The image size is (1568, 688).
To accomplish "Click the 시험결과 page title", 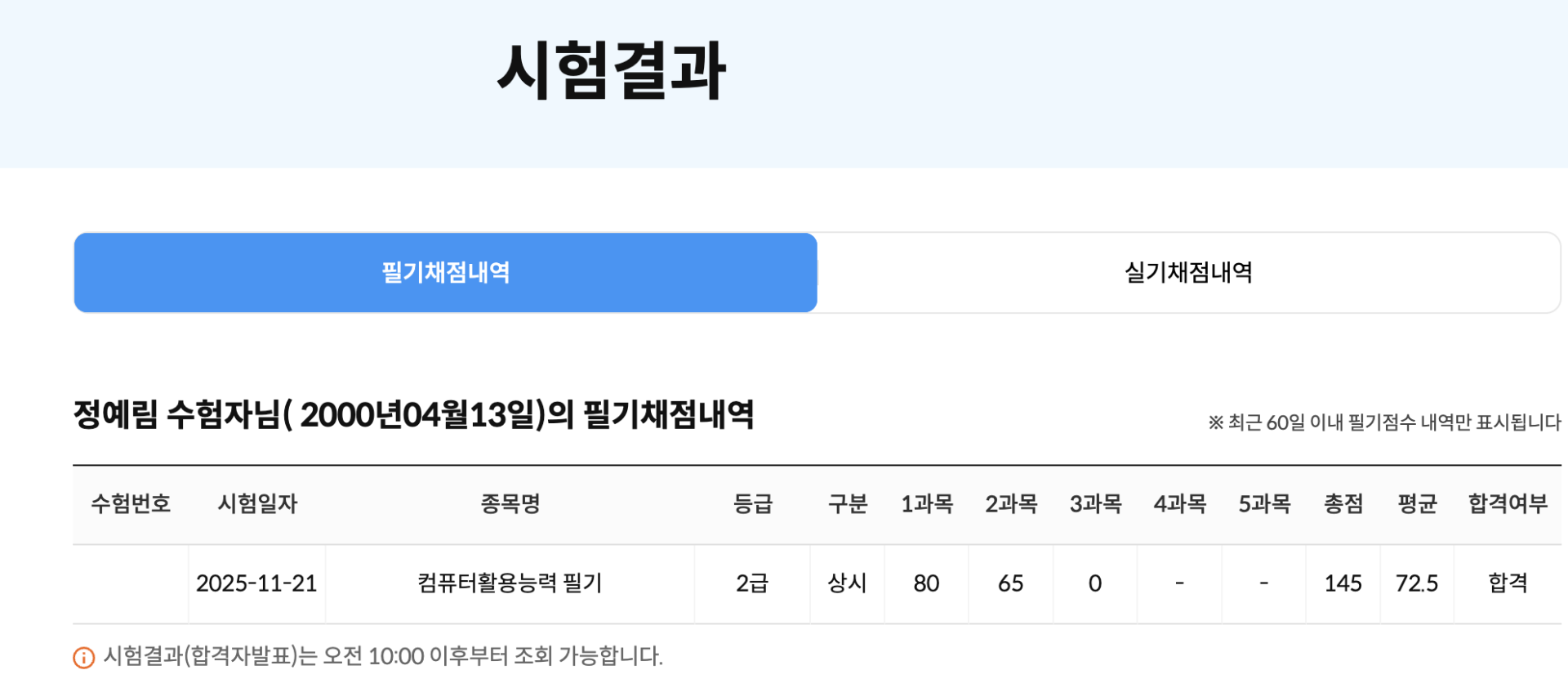I will coord(612,72).
